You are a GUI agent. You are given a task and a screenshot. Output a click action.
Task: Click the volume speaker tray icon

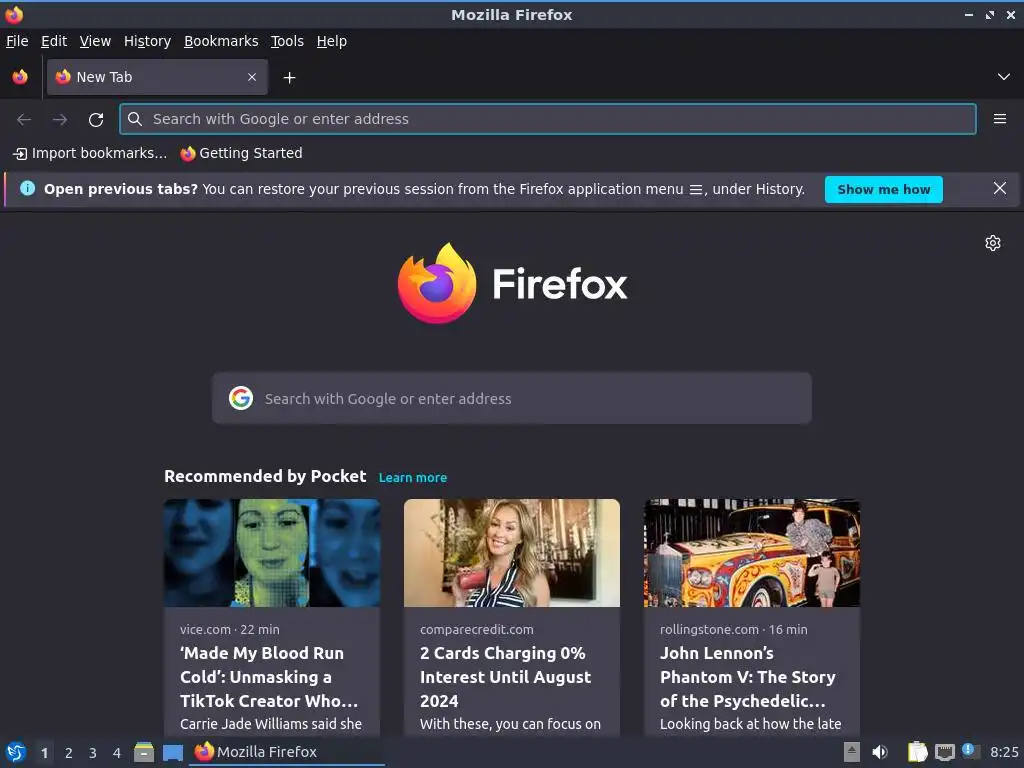coord(880,752)
